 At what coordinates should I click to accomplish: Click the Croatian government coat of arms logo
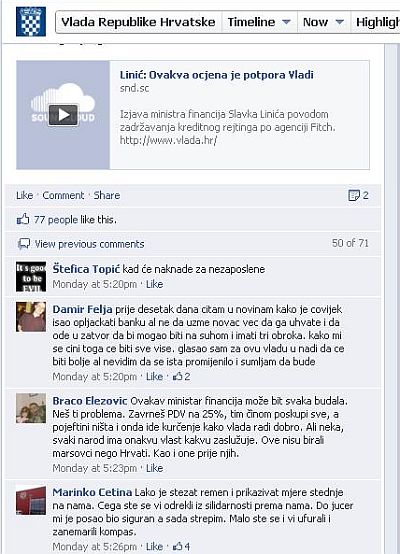(x=31, y=22)
